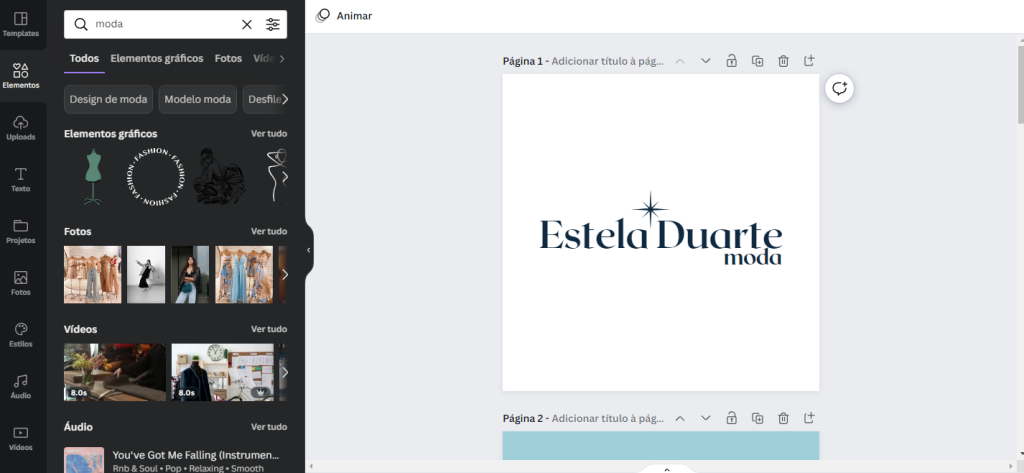Screen dimensions: 1024x473
Task: Clear the search field with X icon
Action: click(x=247, y=24)
